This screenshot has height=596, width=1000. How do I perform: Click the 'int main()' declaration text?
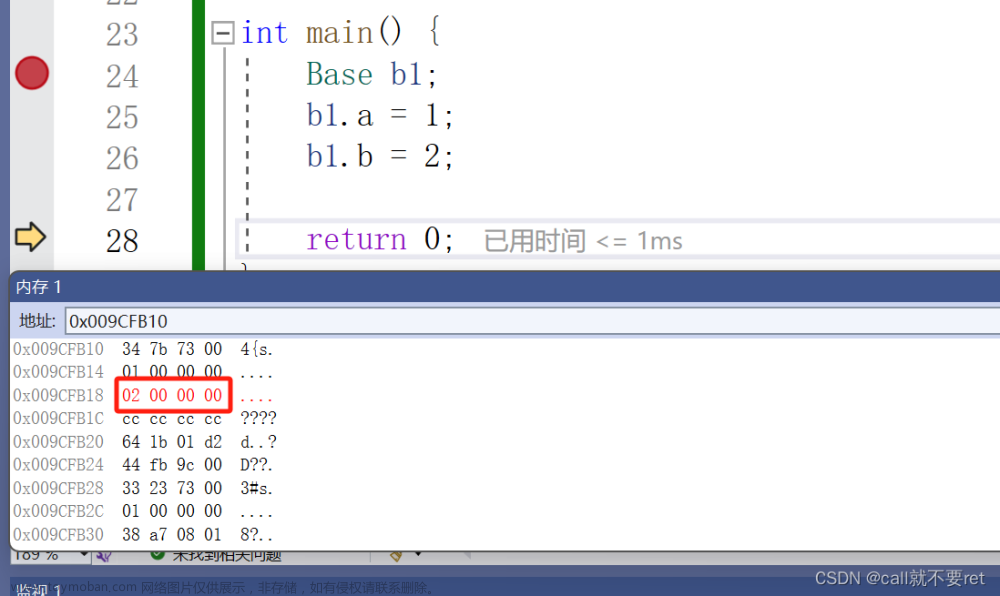point(322,33)
